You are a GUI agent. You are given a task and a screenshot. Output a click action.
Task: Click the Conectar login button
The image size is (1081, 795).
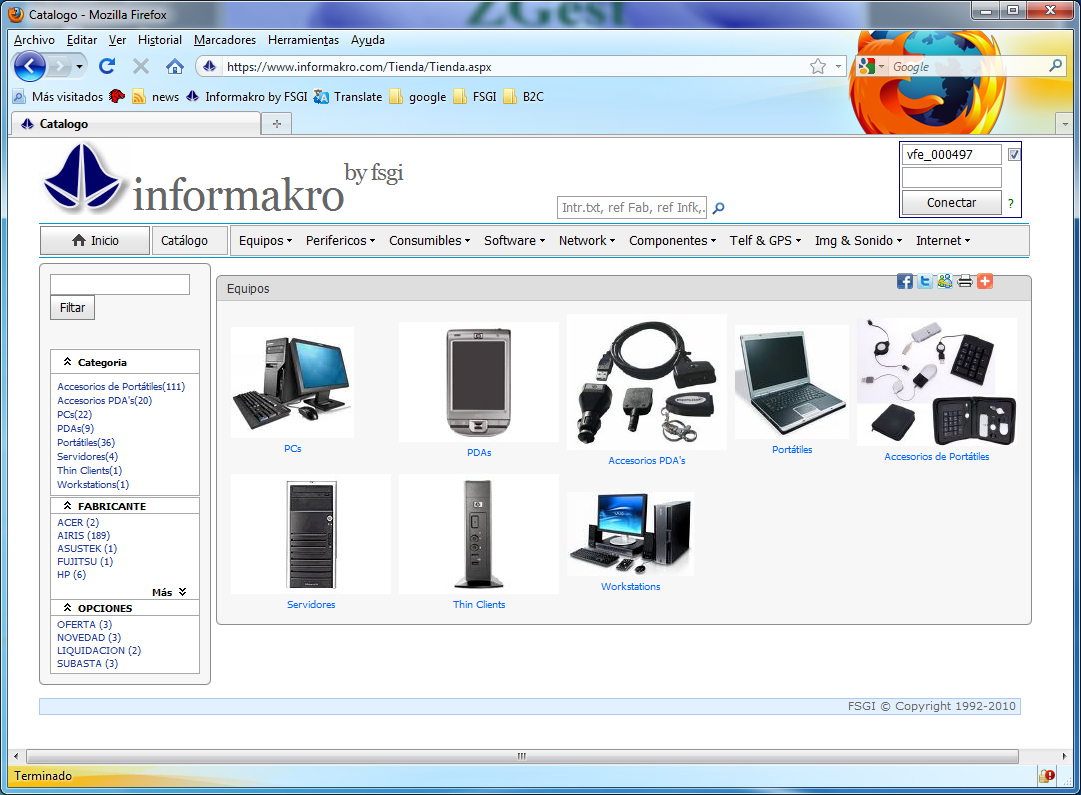click(951, 203)
